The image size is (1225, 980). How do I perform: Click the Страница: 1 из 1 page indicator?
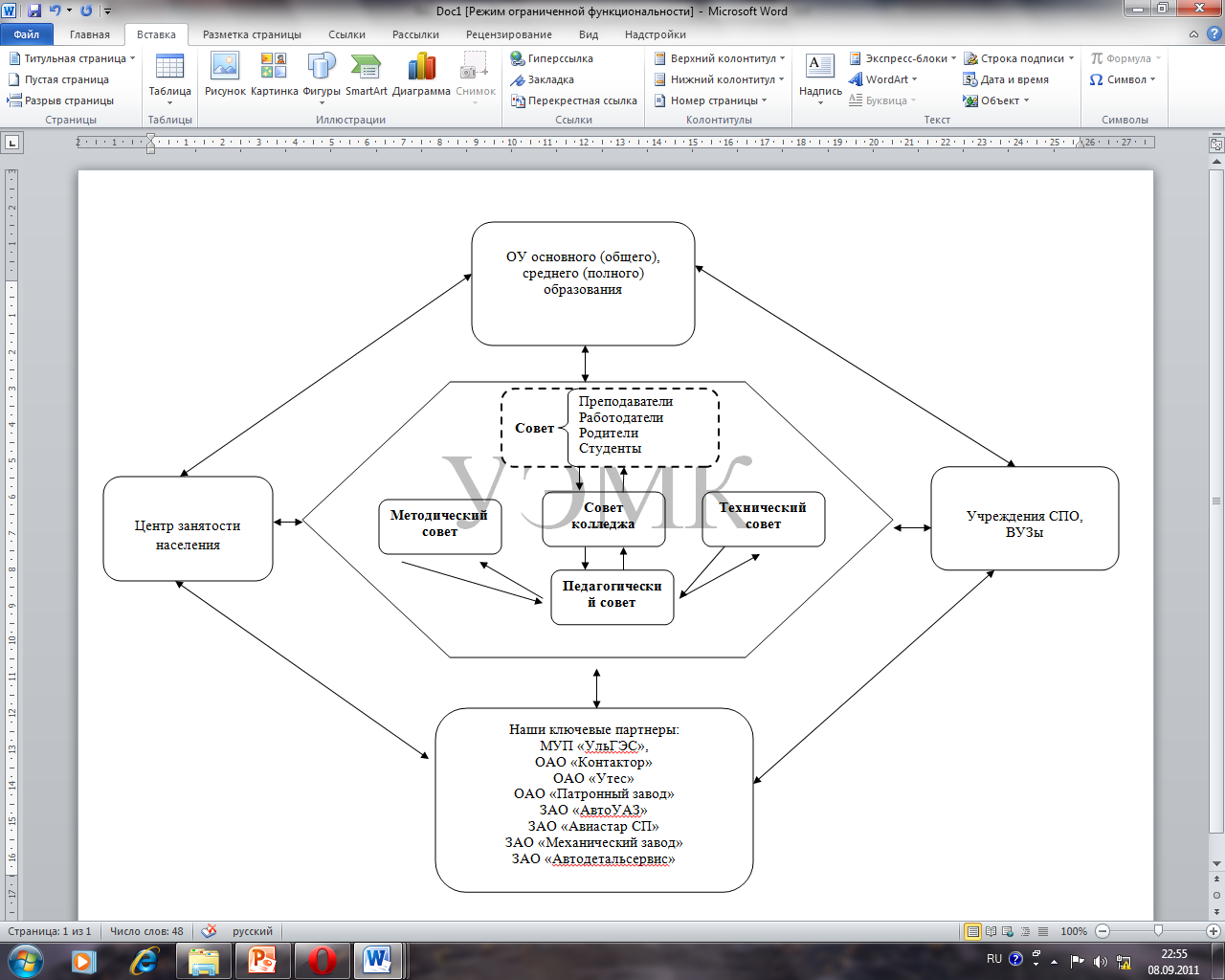coord(50,931)
